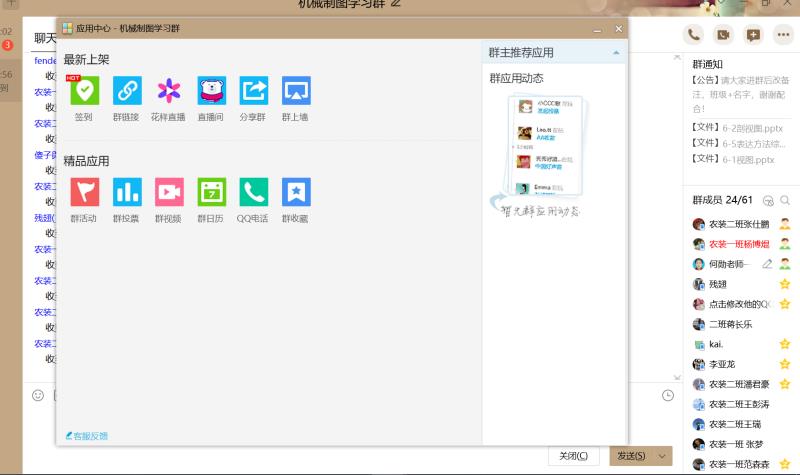The width and height of the screenshot is (800, 475).
Task: Open the 直播间 bear icon app
Action: 211,92
